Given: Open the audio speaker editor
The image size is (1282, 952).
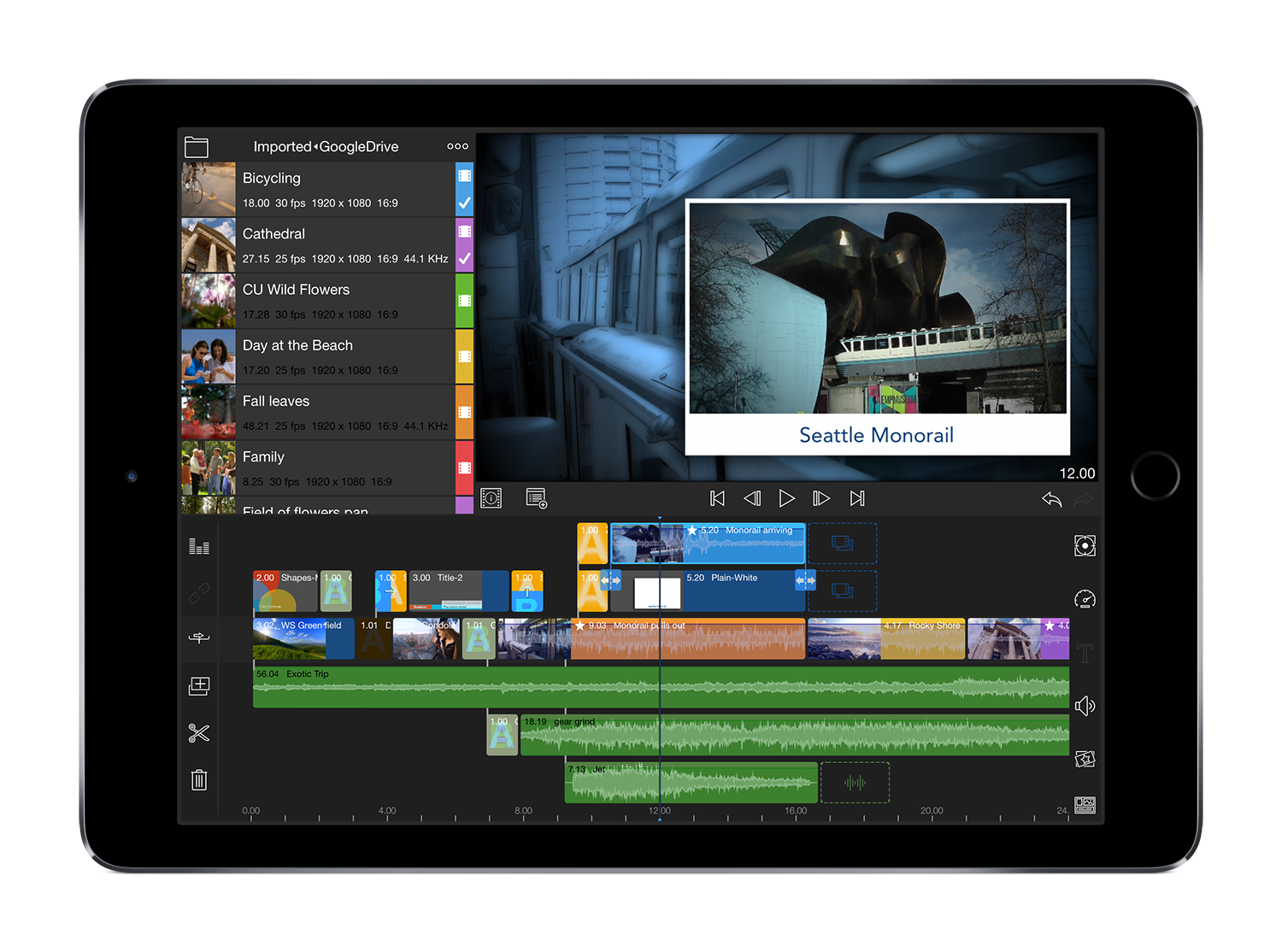Looking at the screenshot, I should pos(1085,706).
